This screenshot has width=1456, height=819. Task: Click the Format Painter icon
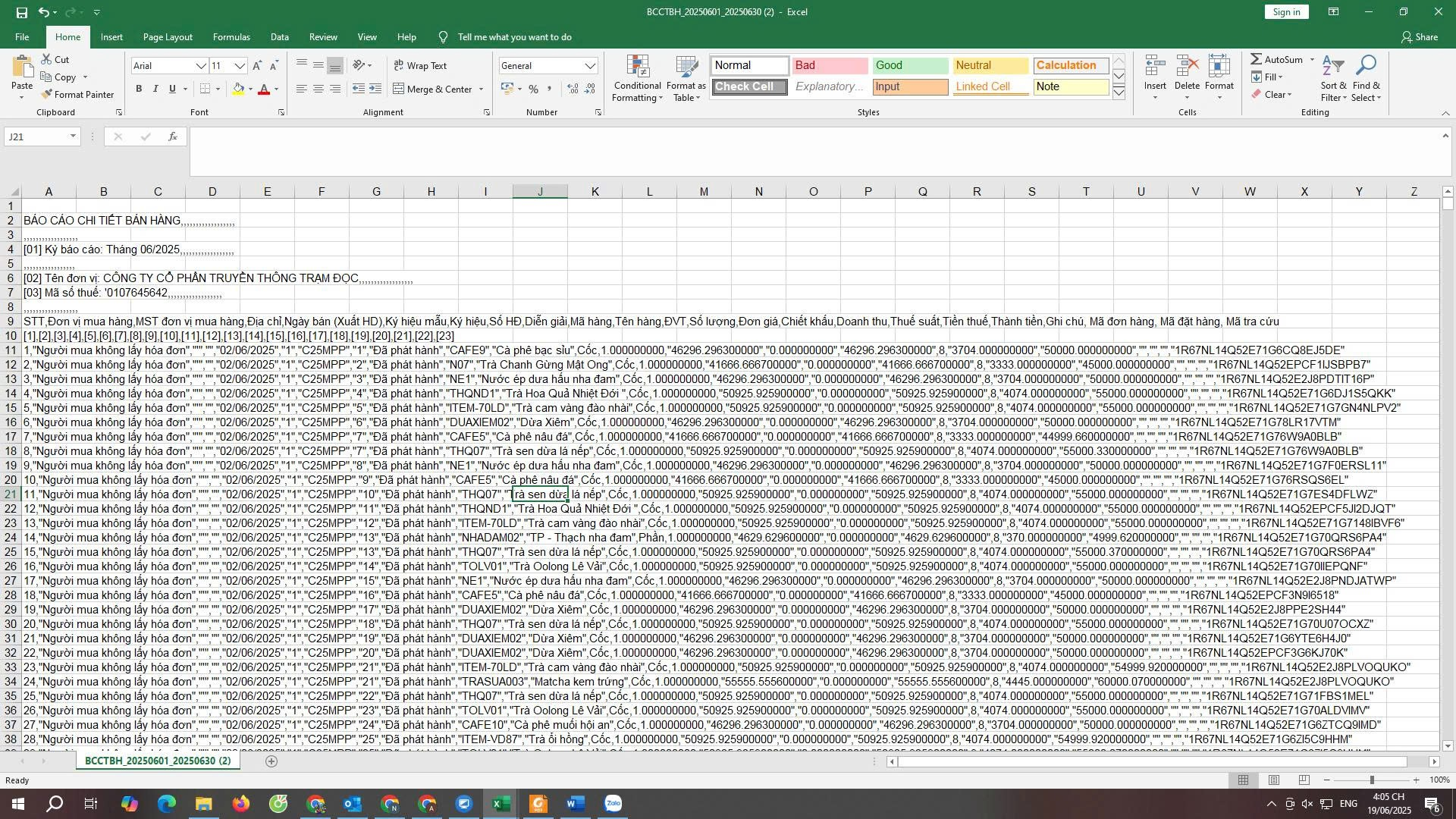(48, 95)
